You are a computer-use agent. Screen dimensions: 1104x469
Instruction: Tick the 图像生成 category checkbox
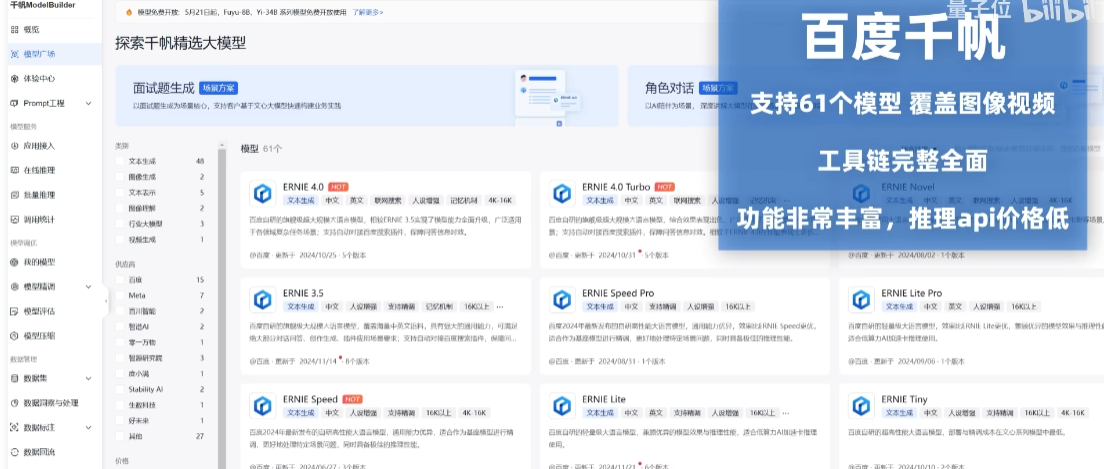pyautogui.click(x=121, y=177)
